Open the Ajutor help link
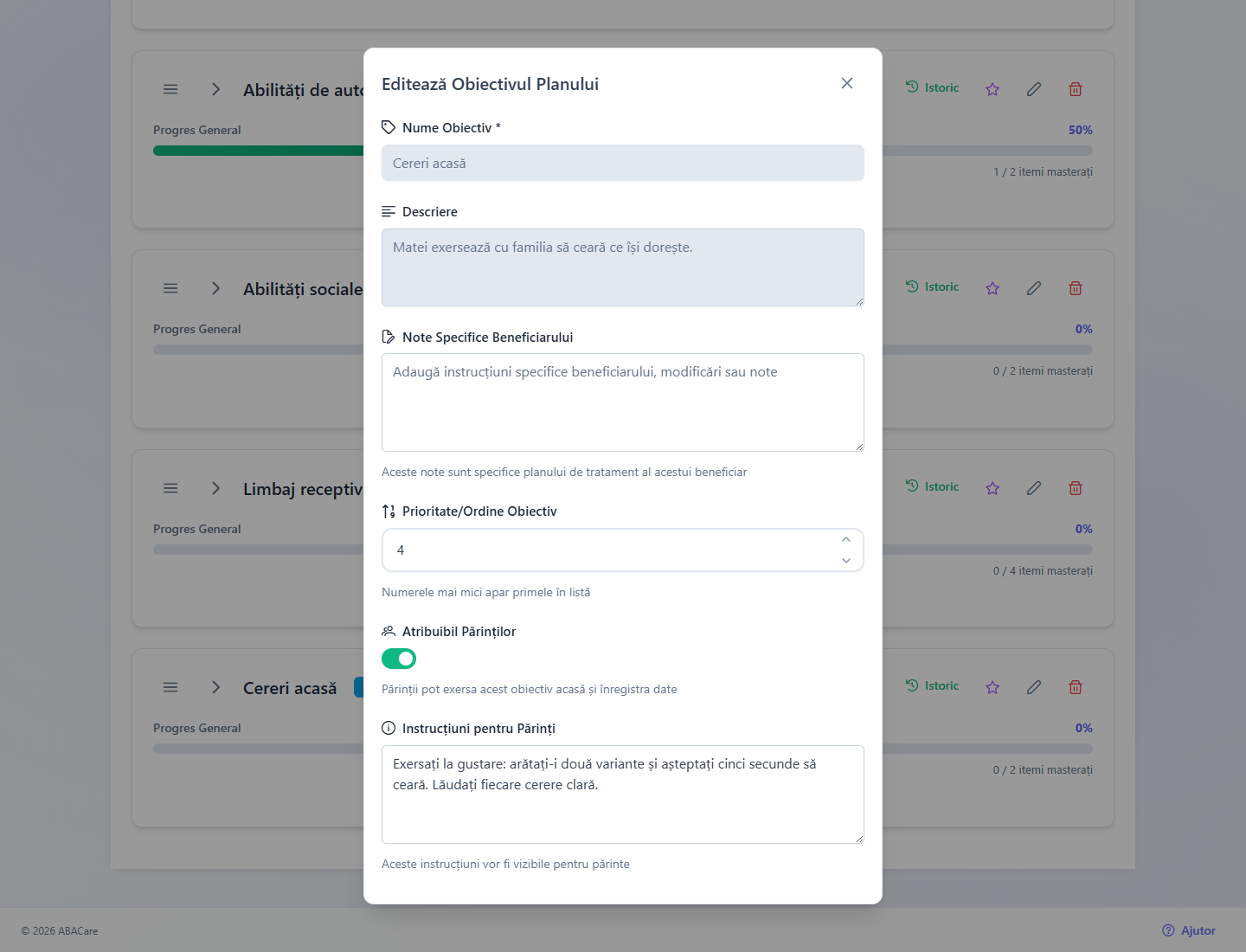 [x=1189, y=930]
